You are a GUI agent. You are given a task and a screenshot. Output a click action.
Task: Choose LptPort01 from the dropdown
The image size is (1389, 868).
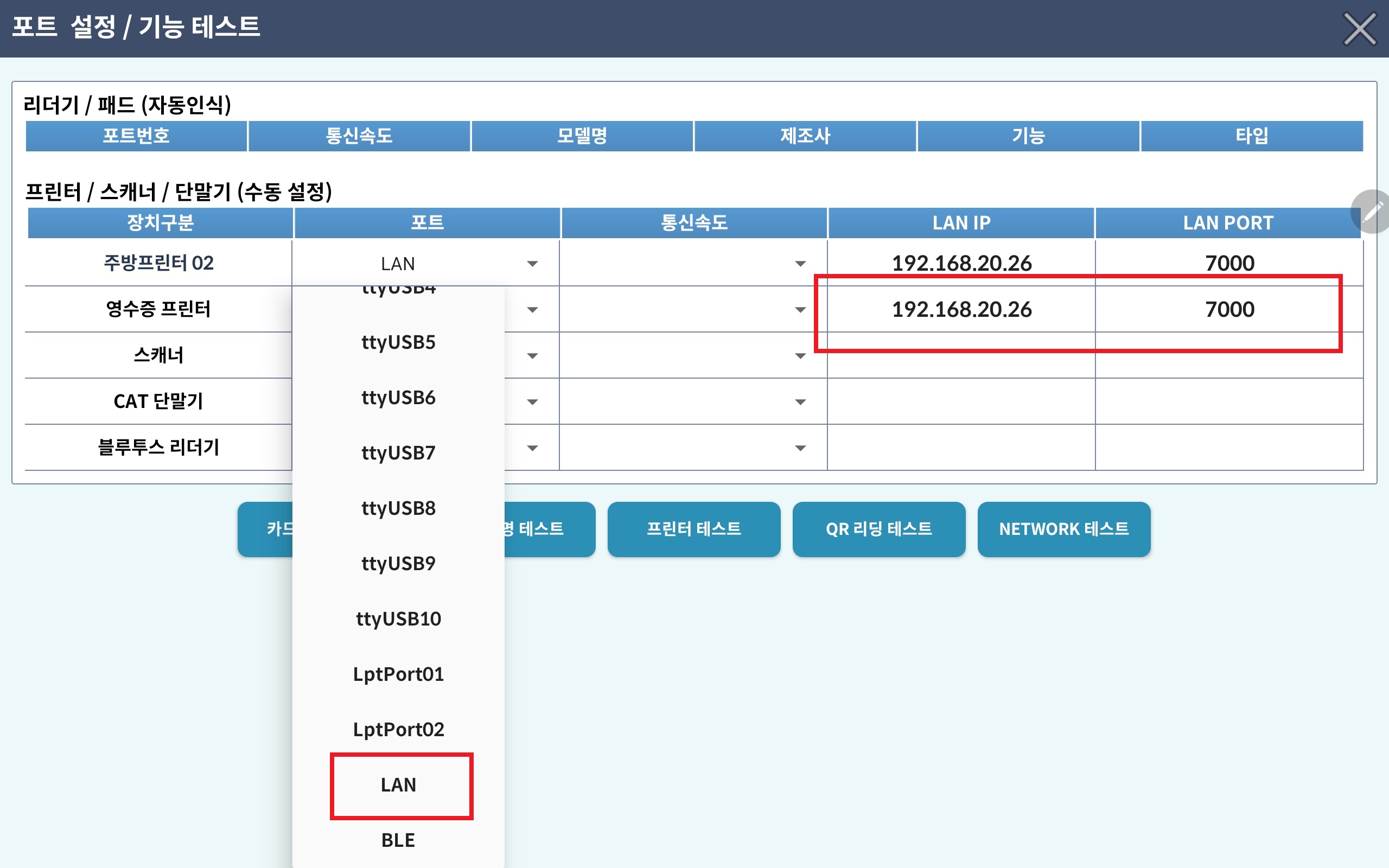coord(398,674)
